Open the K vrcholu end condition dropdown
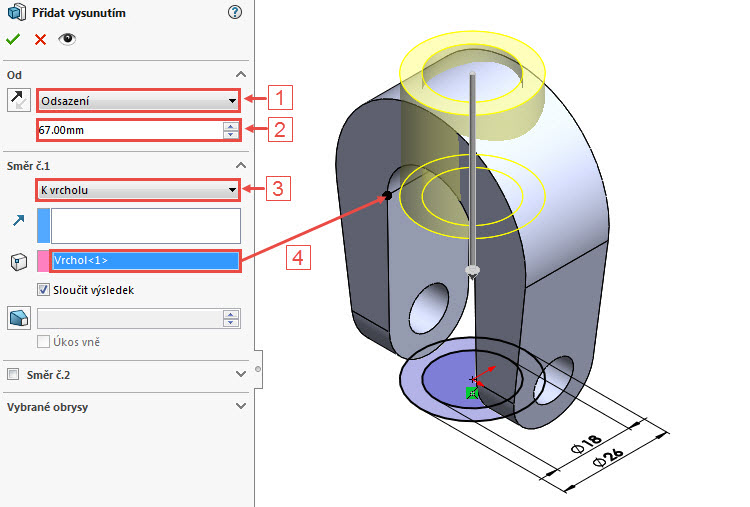Screen dimensions: 750x507 [138, 190]
